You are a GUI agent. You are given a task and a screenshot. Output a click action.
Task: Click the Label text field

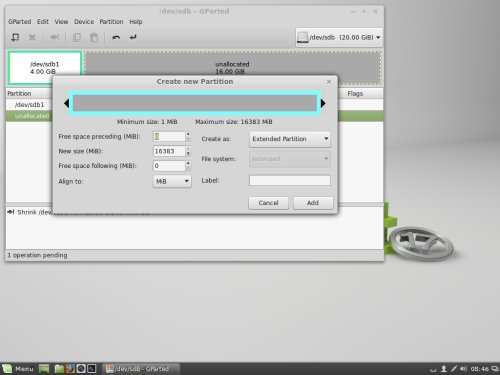point(290,180)
